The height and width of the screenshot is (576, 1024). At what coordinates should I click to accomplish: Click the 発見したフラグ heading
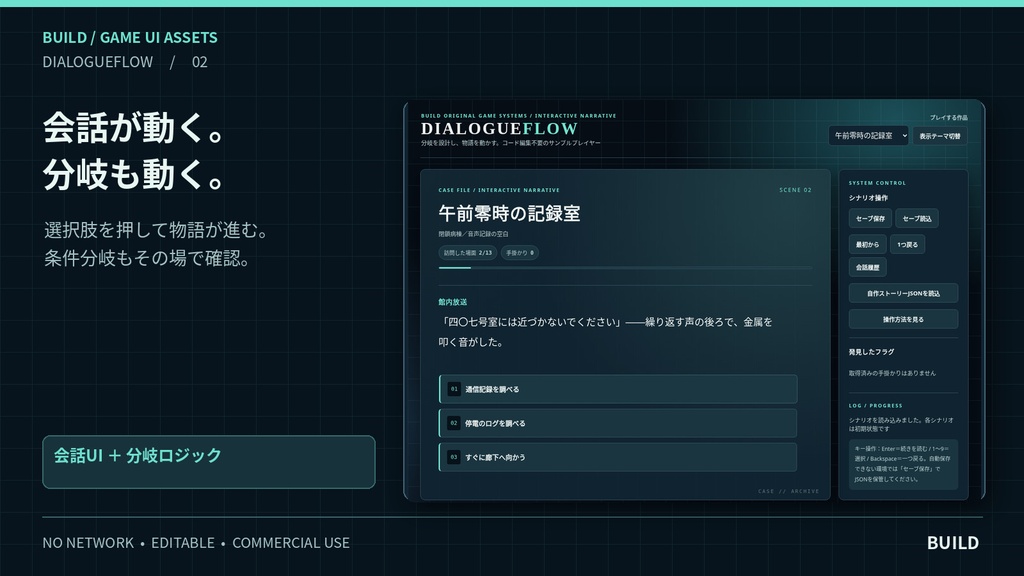point(871,352)
